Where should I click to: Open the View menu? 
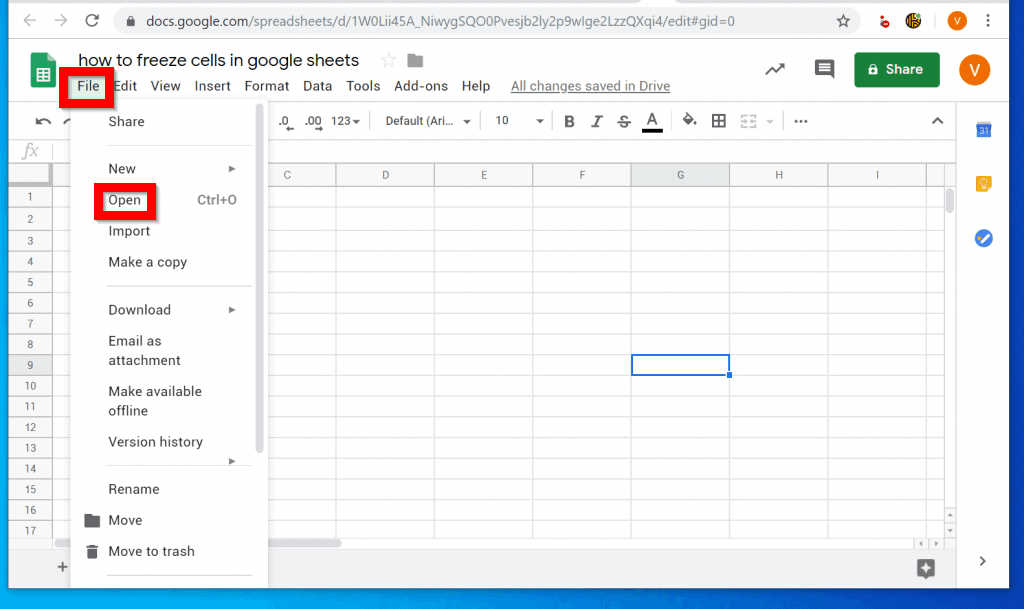coord(165,86)
